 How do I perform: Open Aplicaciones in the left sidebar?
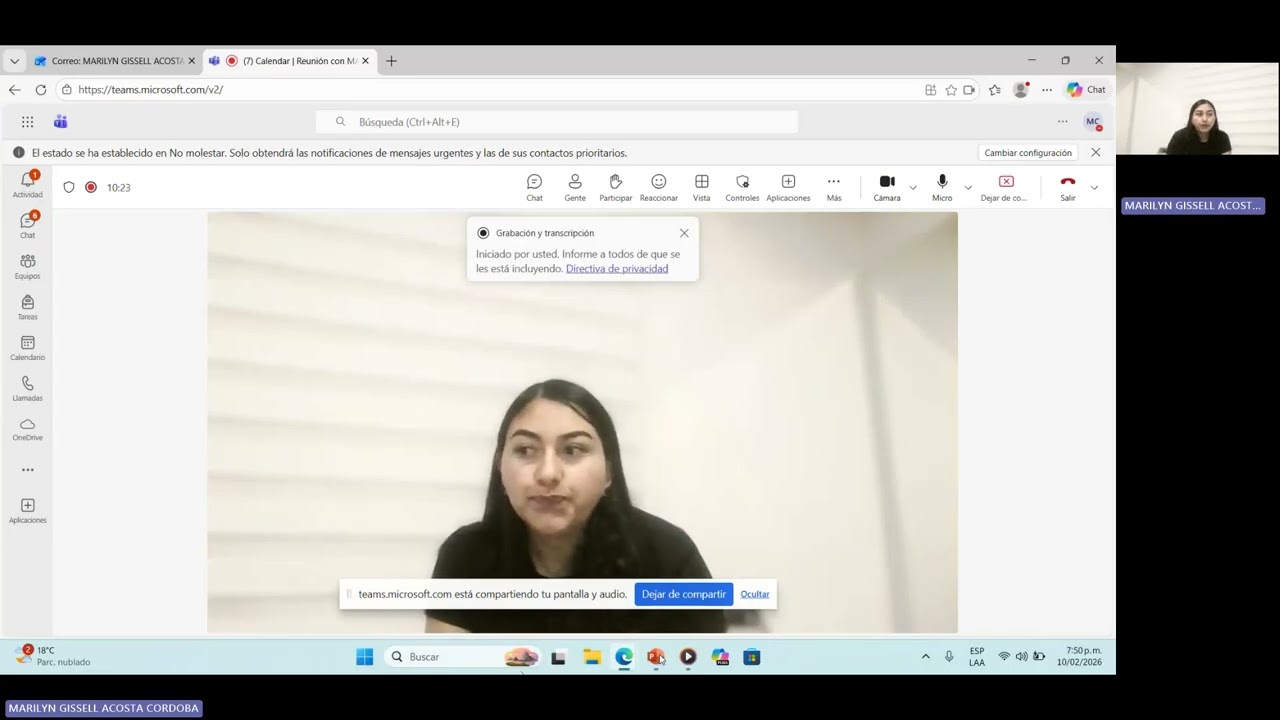pyautogui.click(x=27, y=511)
